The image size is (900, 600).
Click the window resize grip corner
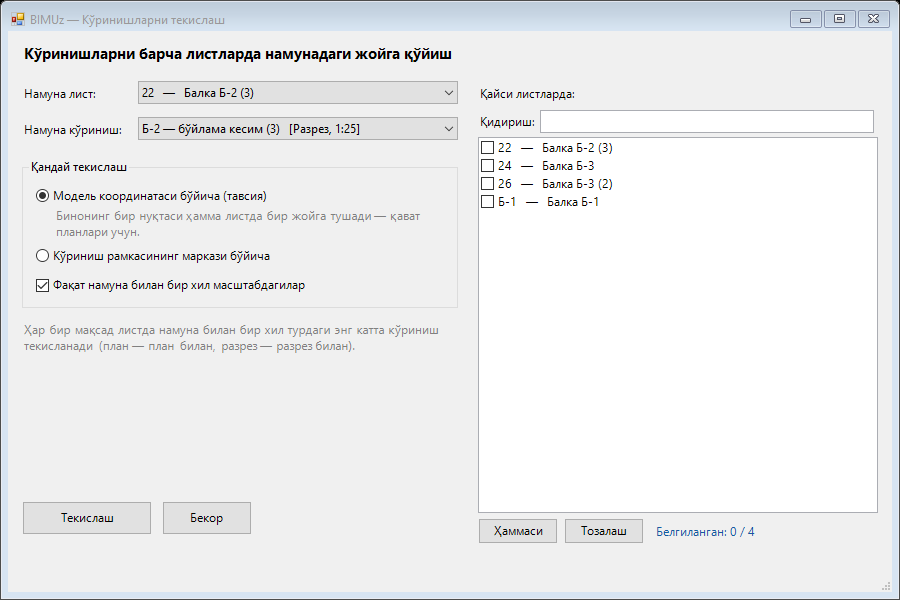pyautogui.click(x=886, y=586)
